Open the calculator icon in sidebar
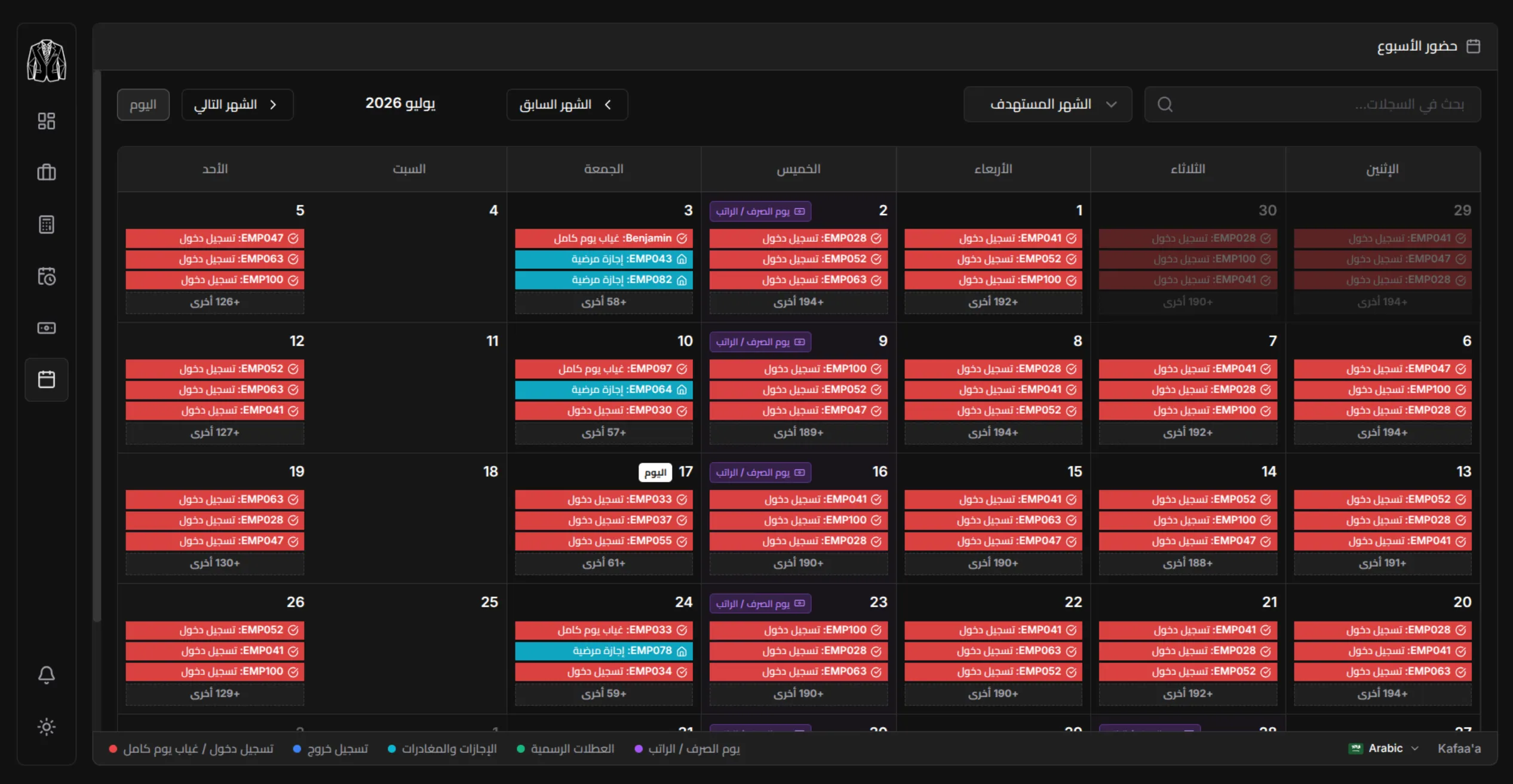 click(x=47, y=225)
